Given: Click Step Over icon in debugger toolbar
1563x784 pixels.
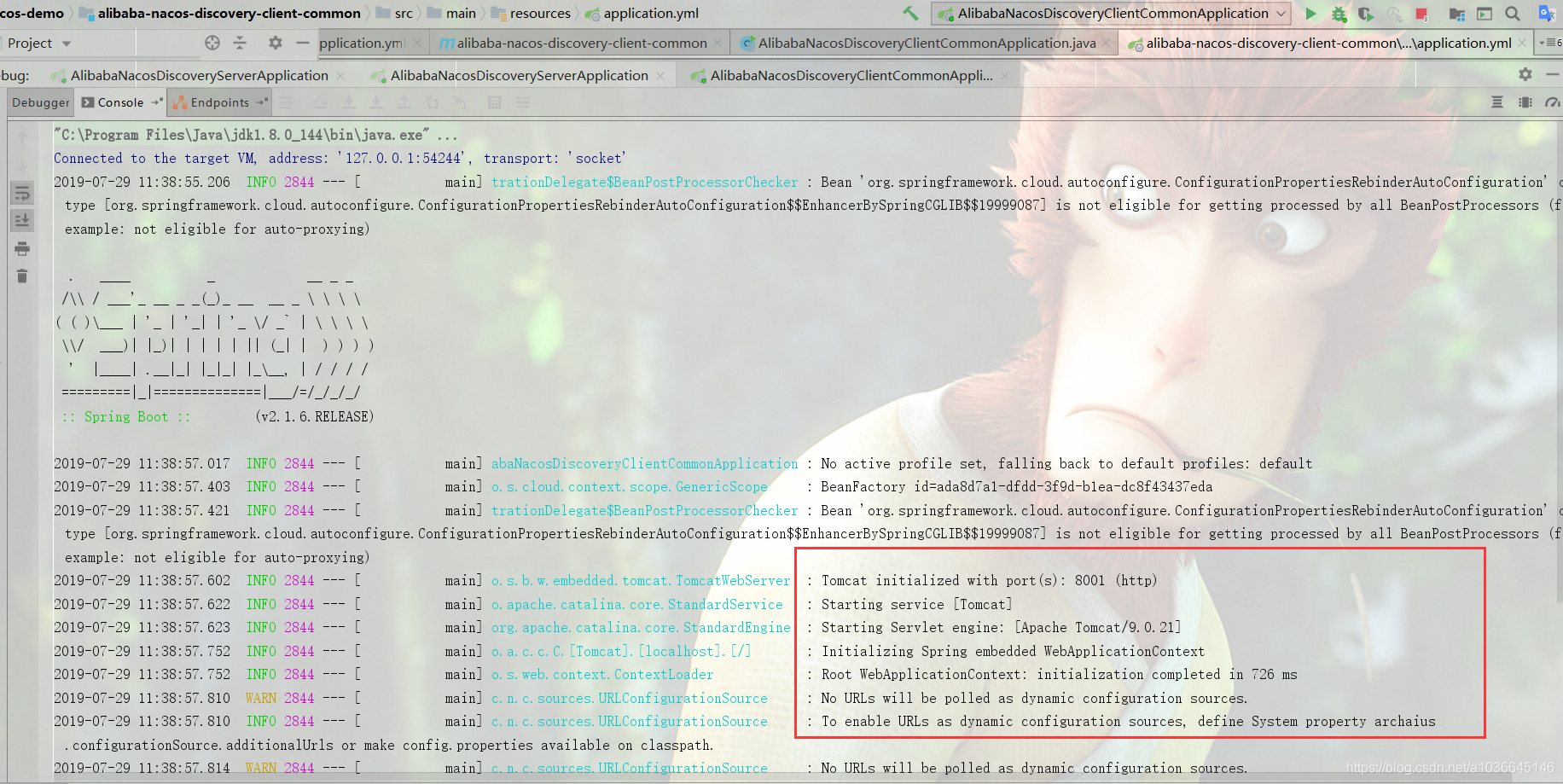Looking at the screenshot, I should [320, 102].
